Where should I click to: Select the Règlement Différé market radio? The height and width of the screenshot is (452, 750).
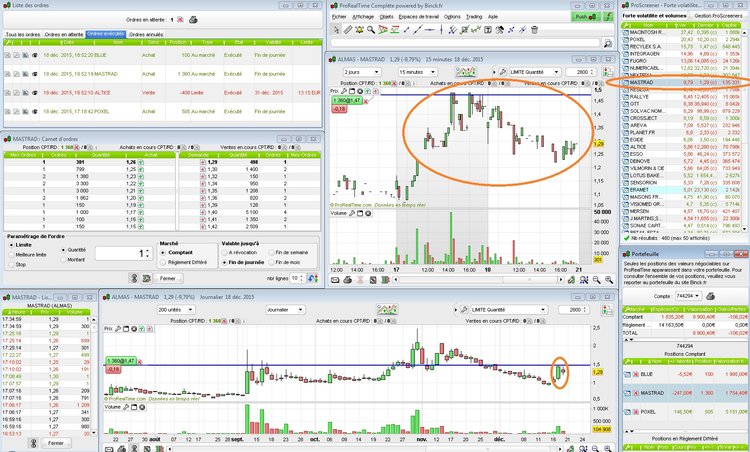pos(163,263)
